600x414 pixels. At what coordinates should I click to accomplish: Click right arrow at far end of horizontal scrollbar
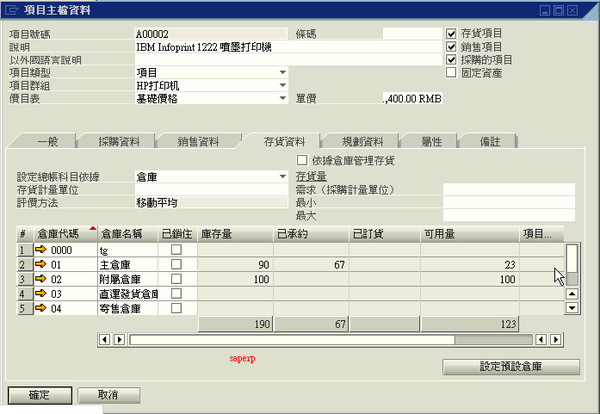click(556, 339)
